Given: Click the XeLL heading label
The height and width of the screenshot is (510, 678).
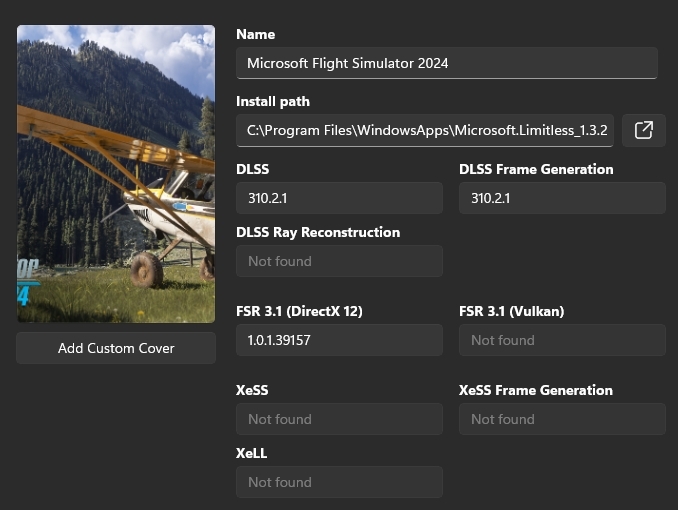Looking at the screenshot, I should coord(252,453).
